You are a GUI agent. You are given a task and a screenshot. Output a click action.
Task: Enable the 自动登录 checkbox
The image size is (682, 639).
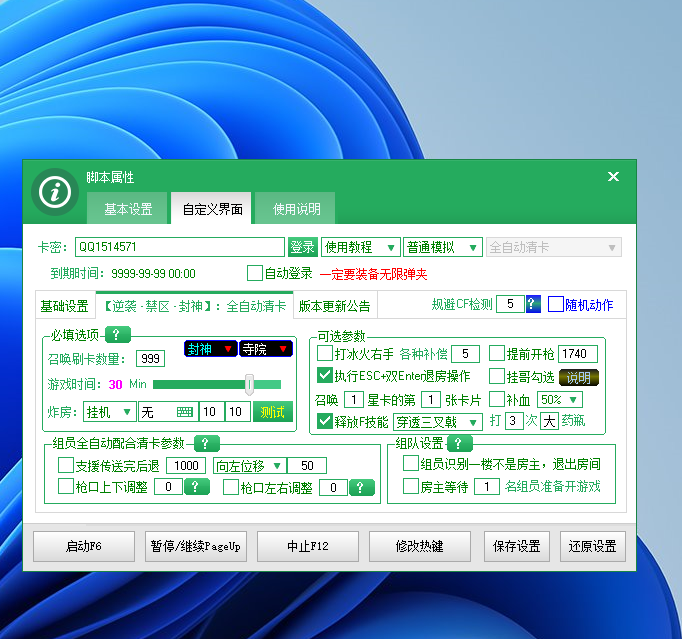tap(255, 273)
